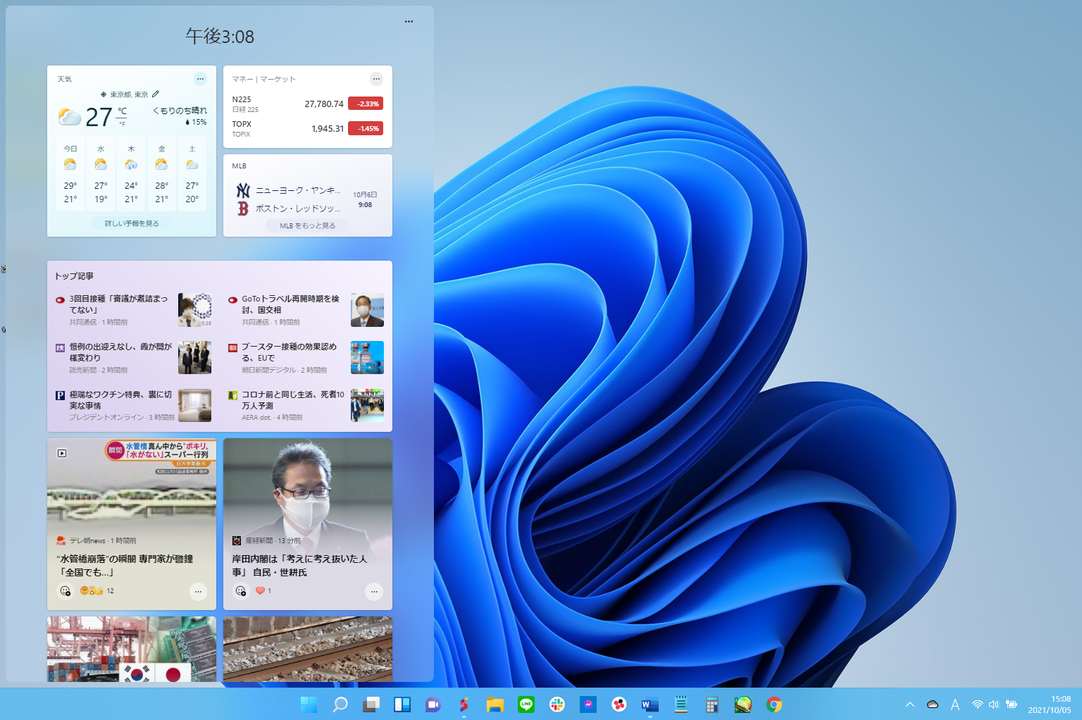The image size is (1082, 720).
Task: Click 詳しい予報を見る link
Action: 132,223
